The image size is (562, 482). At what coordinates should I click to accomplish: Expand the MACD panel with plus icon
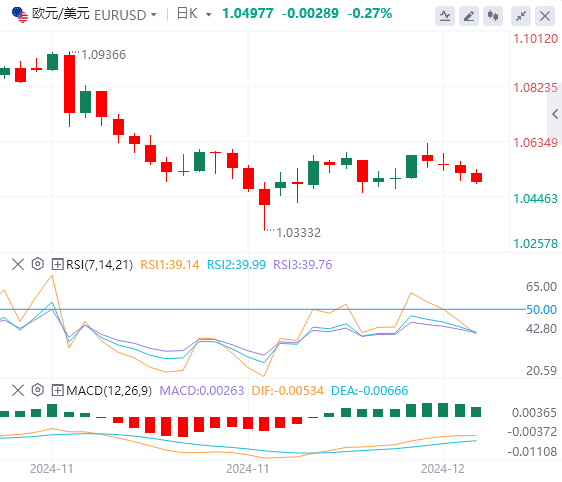[x=57, y=390]
